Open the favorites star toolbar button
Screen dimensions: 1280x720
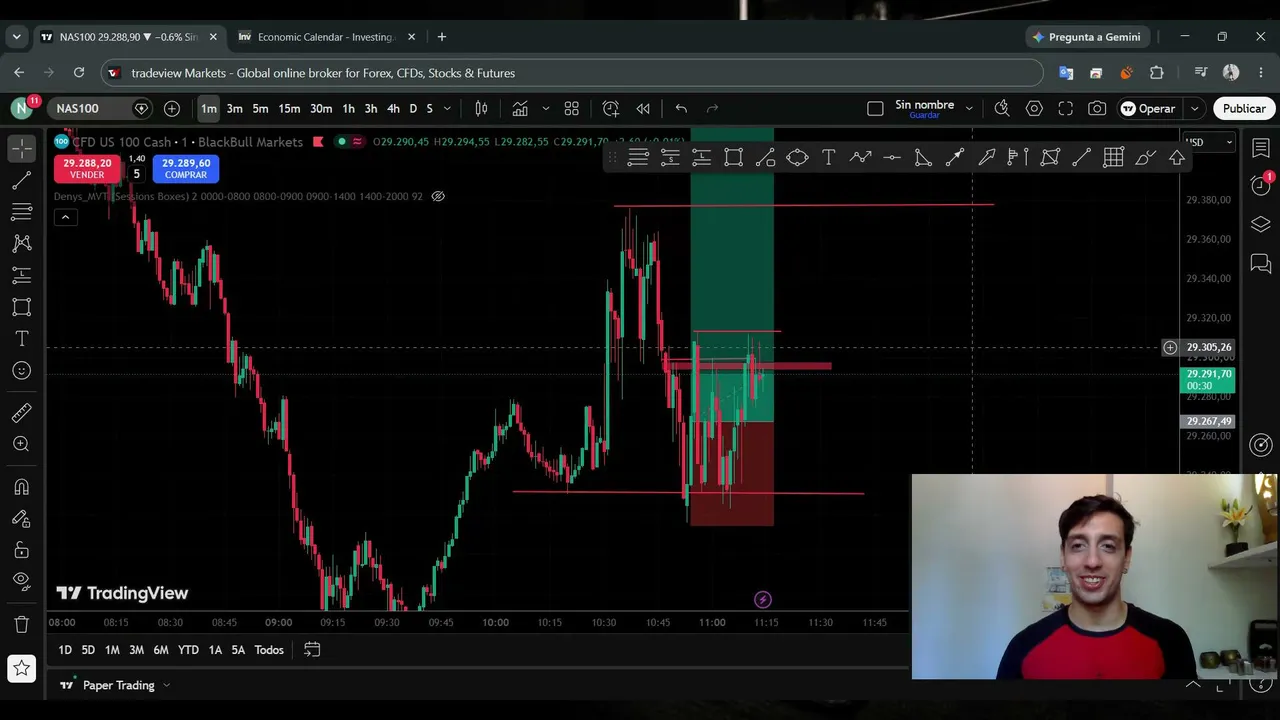pyautogui.click(x=21, y=668)
